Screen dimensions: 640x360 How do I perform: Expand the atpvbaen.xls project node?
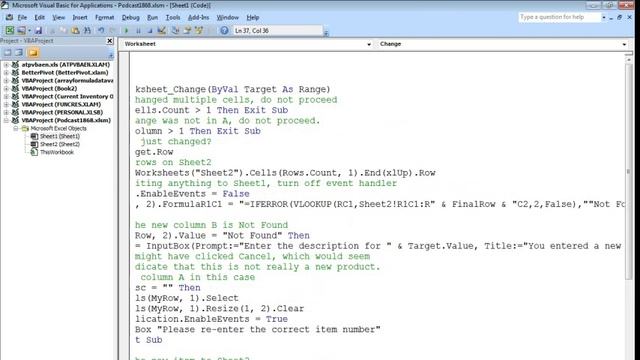tap(6, 64)
